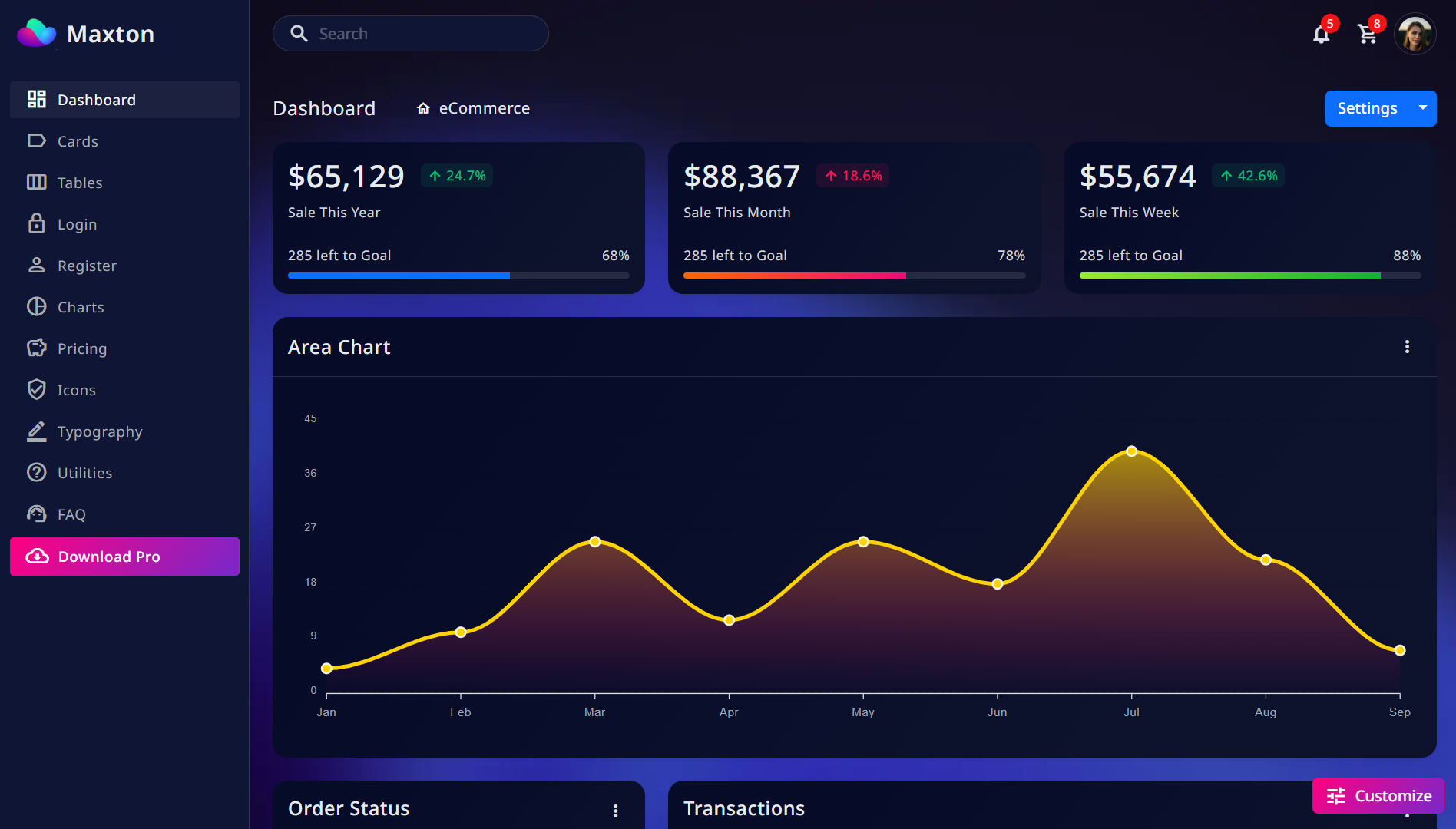
Task: Click the home icon beside eCommerce
Action: coord(423,108)
